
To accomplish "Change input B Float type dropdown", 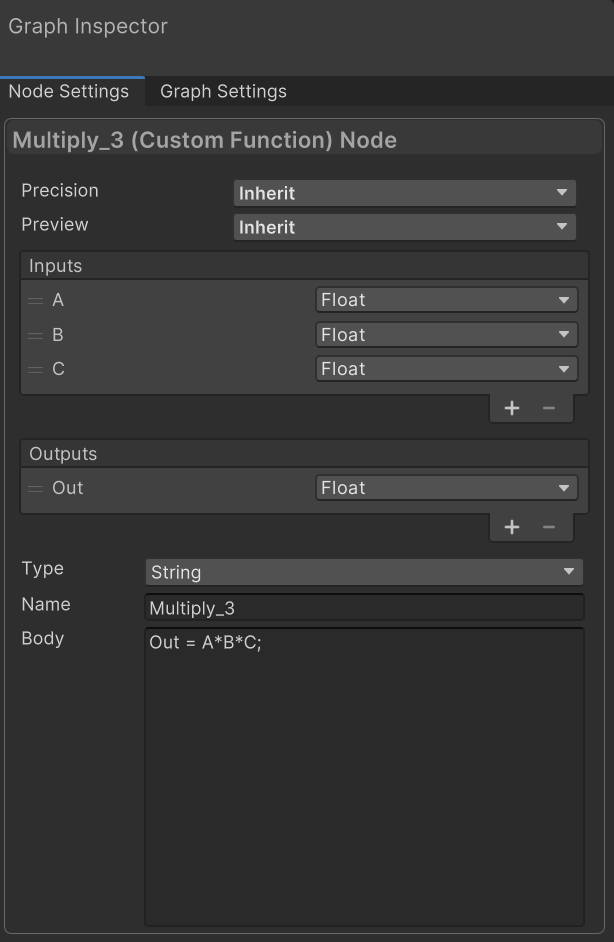I will pyautogui.click(x=446, y=335).
